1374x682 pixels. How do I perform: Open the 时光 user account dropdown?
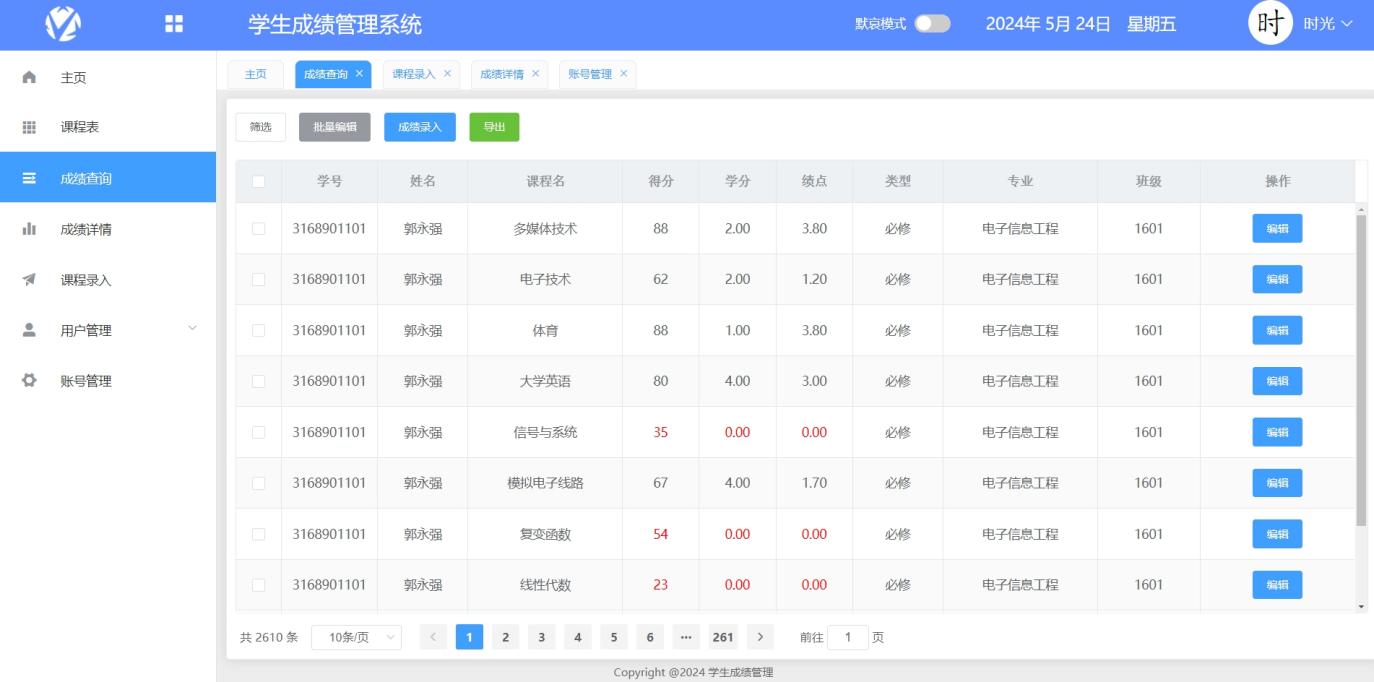click(x=1317, y=22)
